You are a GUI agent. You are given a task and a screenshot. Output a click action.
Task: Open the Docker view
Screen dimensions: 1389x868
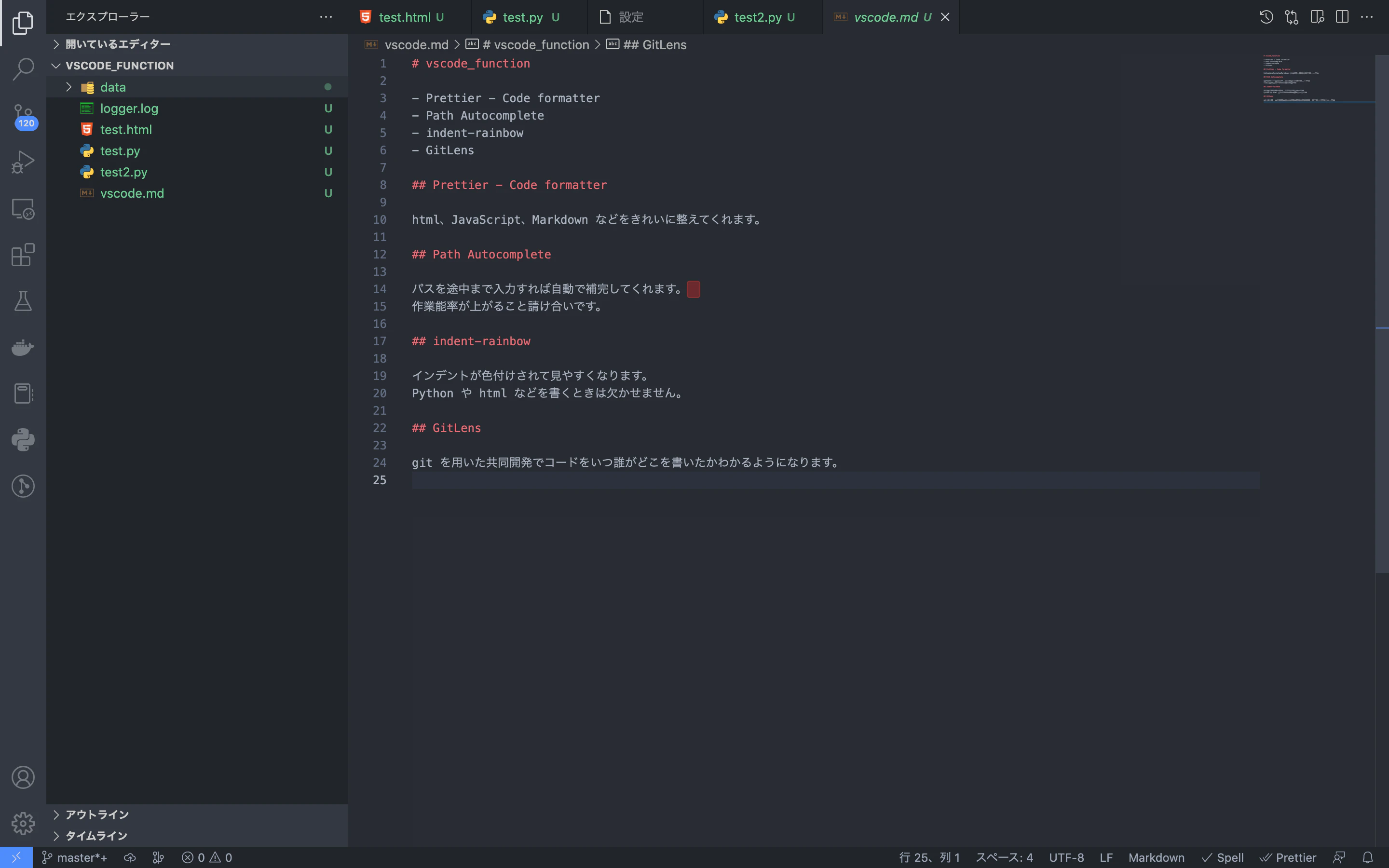point(23,347)
